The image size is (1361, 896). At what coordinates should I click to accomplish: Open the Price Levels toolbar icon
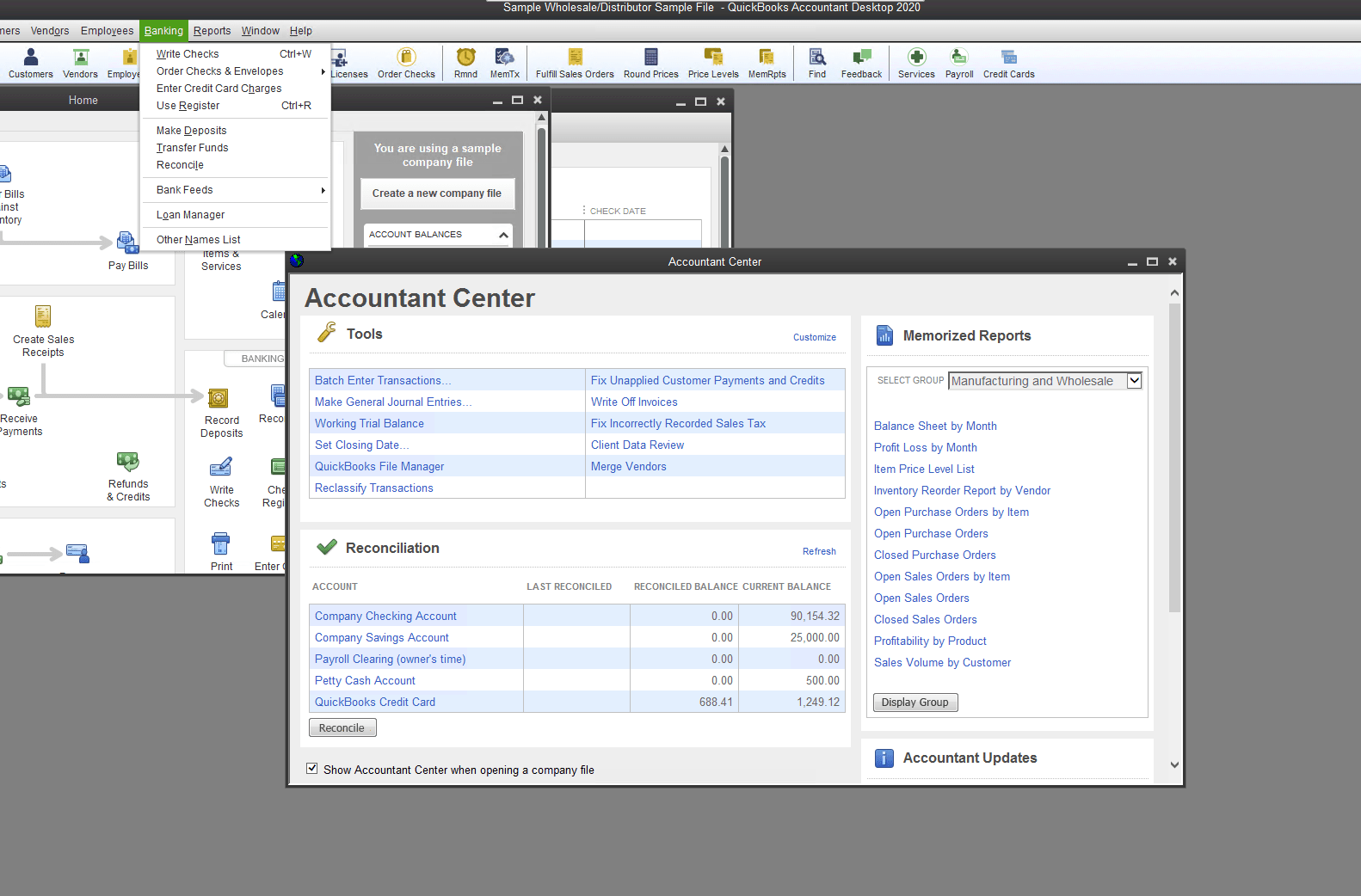click(x=713, y=64)
